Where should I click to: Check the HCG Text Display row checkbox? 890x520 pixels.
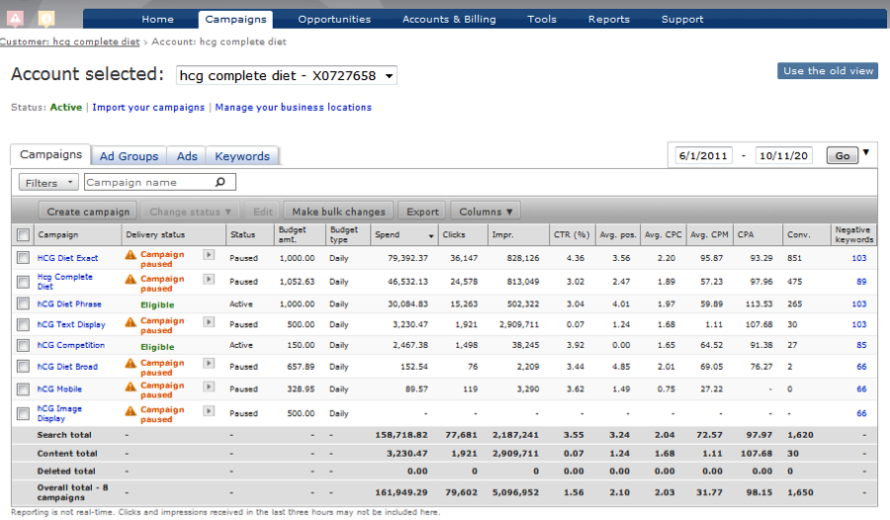coord(23,324)
